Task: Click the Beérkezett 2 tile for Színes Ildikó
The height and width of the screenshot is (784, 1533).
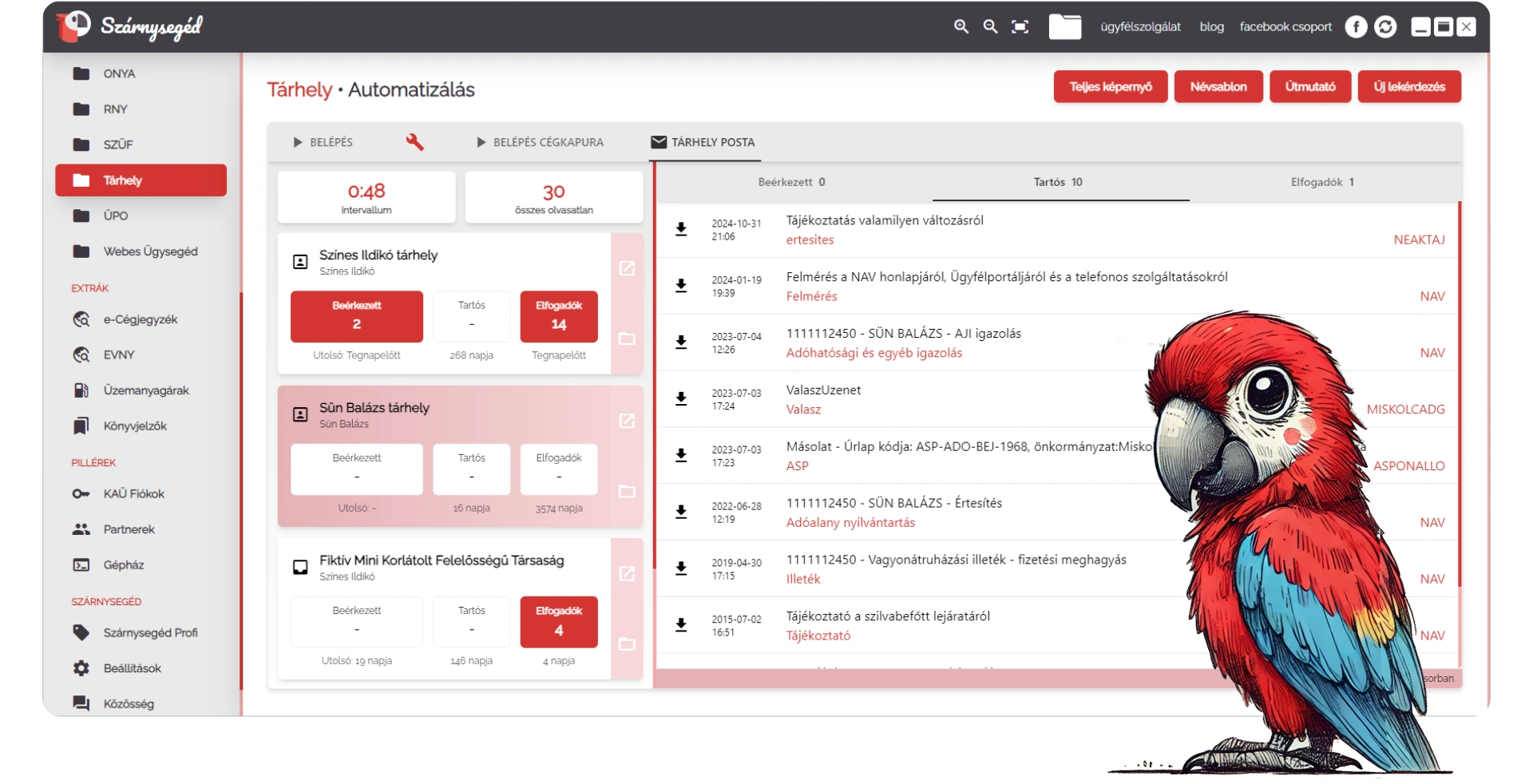Action: [356, 316]
